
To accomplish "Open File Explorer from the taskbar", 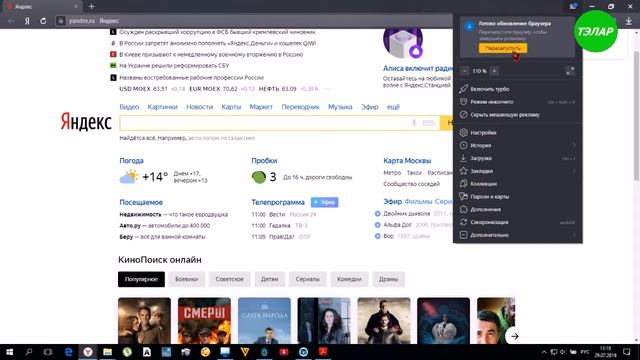I will [107, 352].
